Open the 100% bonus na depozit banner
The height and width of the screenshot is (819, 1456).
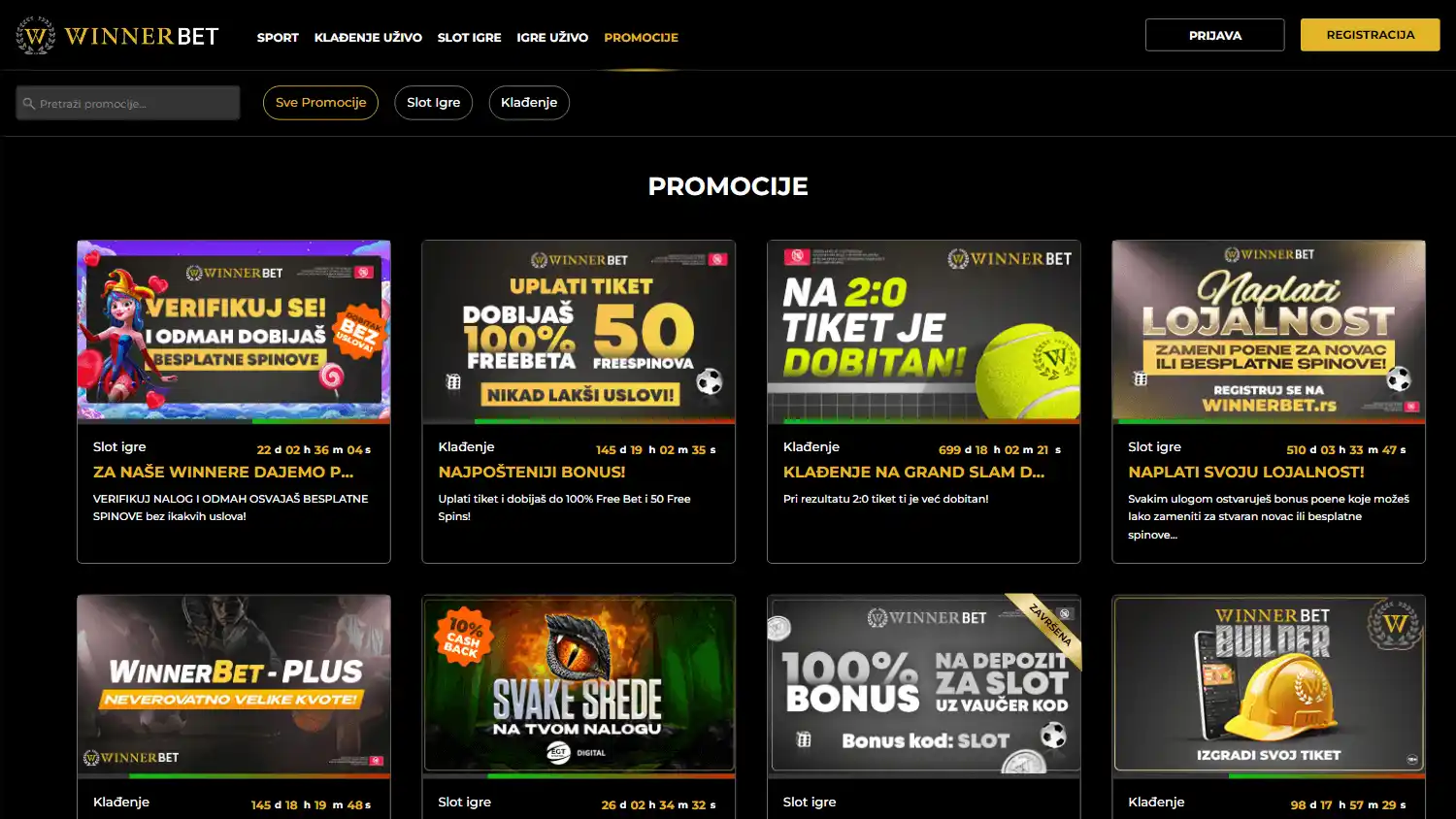[923, 685]
